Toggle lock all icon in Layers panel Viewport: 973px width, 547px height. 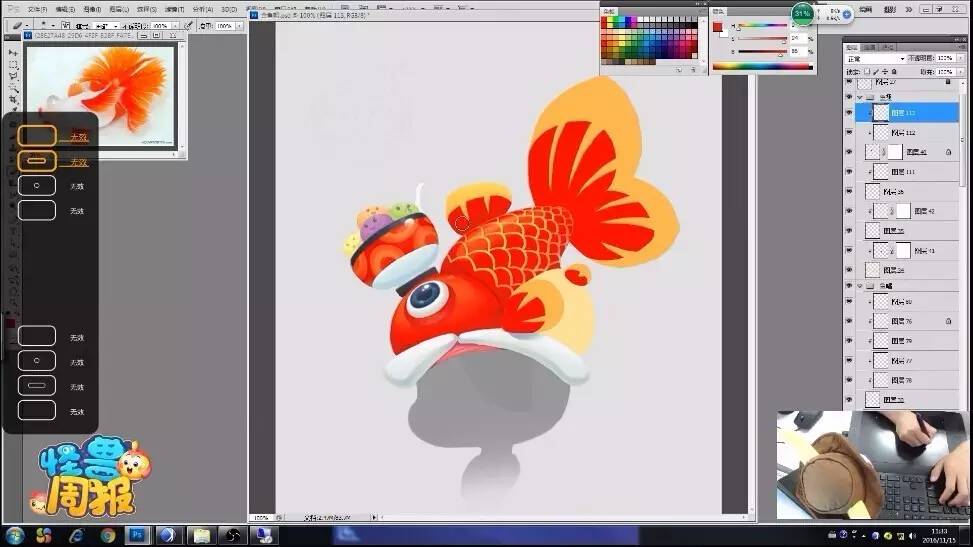pos(894,72)
